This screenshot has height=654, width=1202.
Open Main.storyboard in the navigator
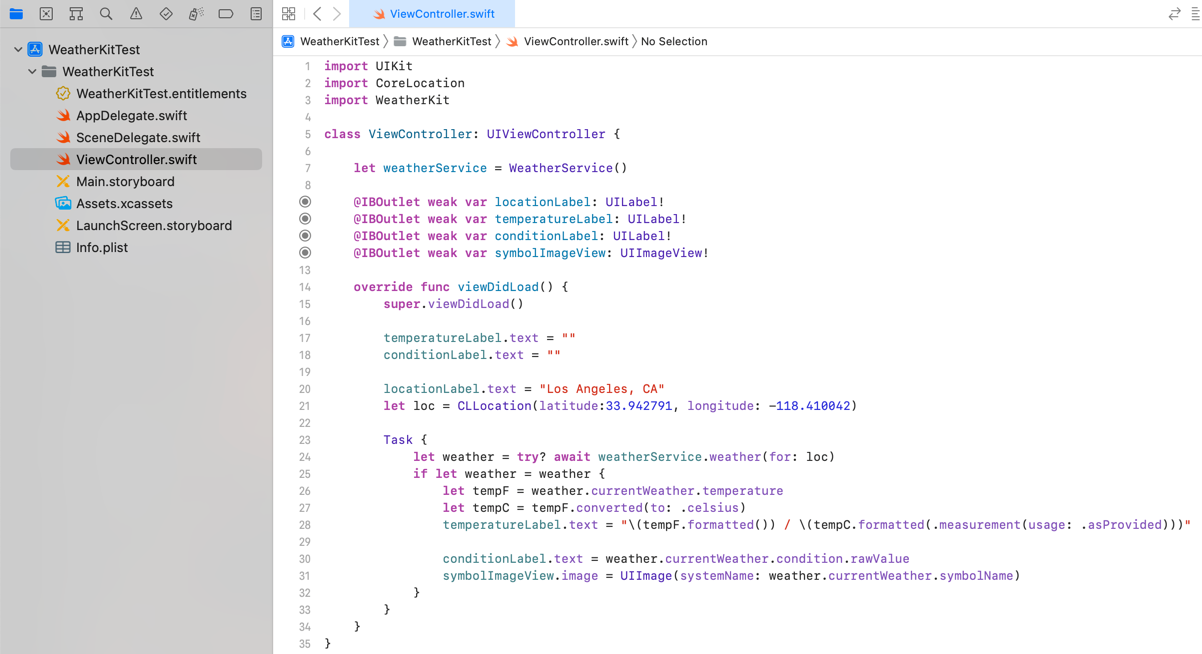coord(125,181)
